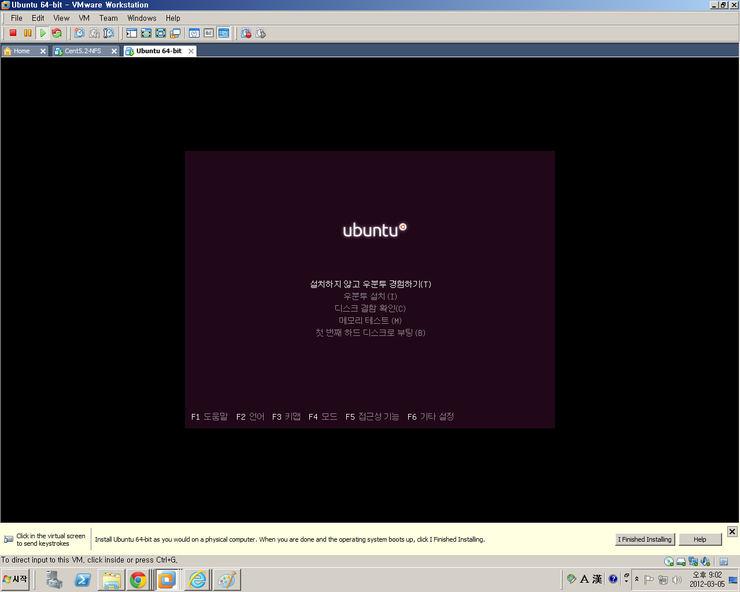The image size is (740, 592).
Task: Click the appliance view icon
Action: click(209, 33)
